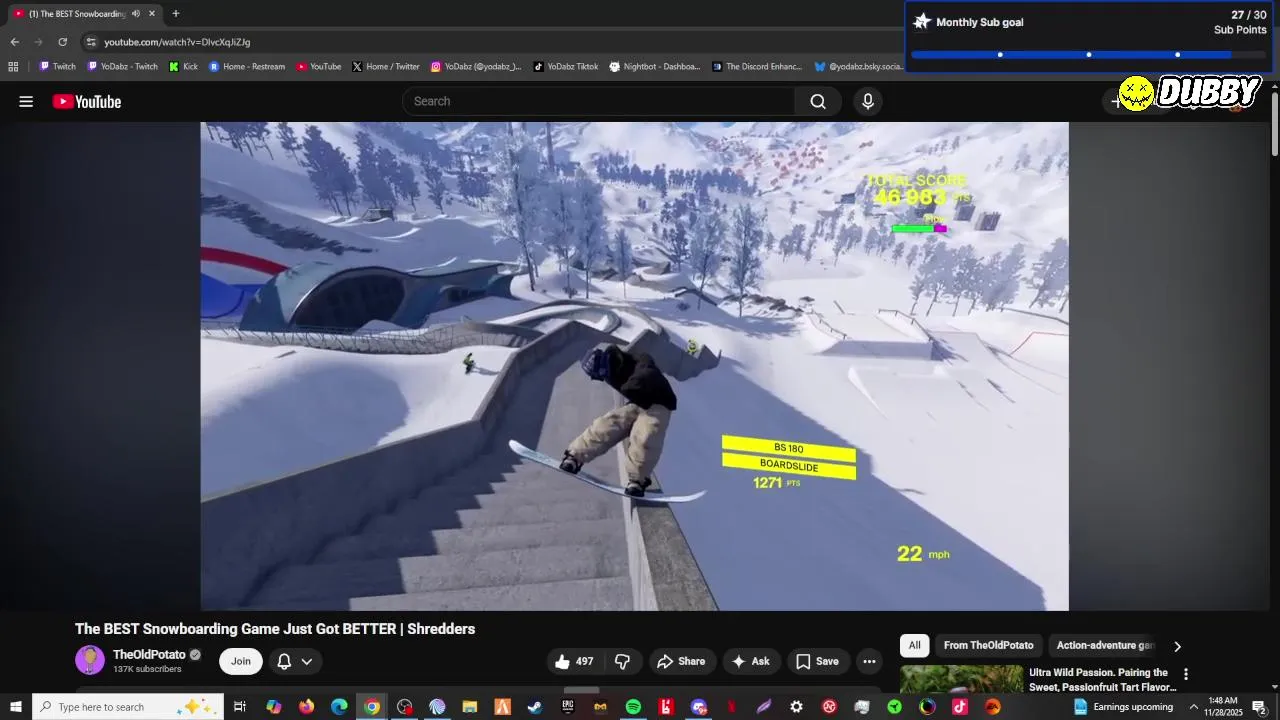Open the Twitch bookmark
The width and height of the screenshot is (1280, 720).
click(x=57, y=67)
